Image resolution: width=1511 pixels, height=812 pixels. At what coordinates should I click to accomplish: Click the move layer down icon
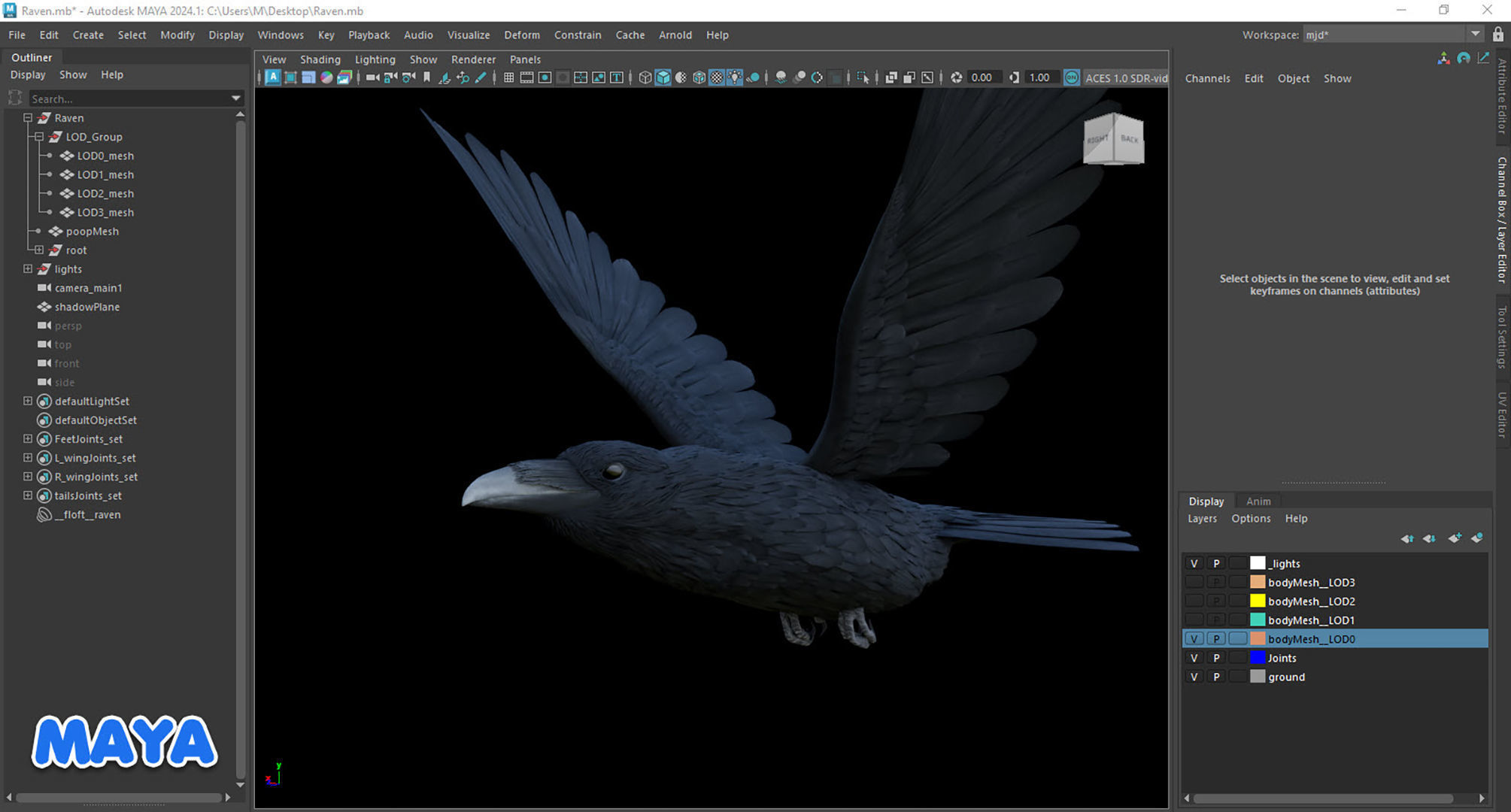[1429, 538]
